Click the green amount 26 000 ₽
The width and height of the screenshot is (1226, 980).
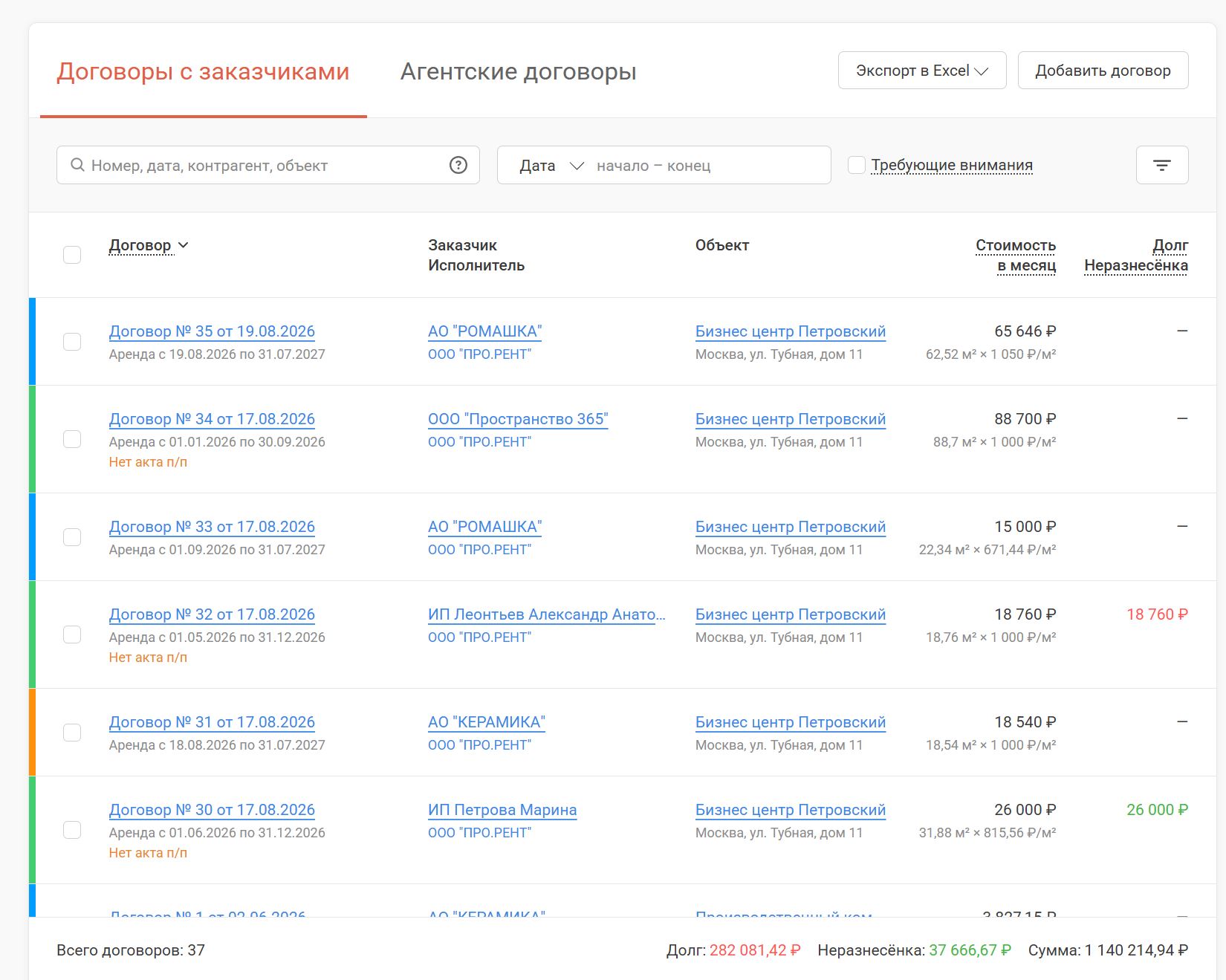click(x=1157, y=810)
